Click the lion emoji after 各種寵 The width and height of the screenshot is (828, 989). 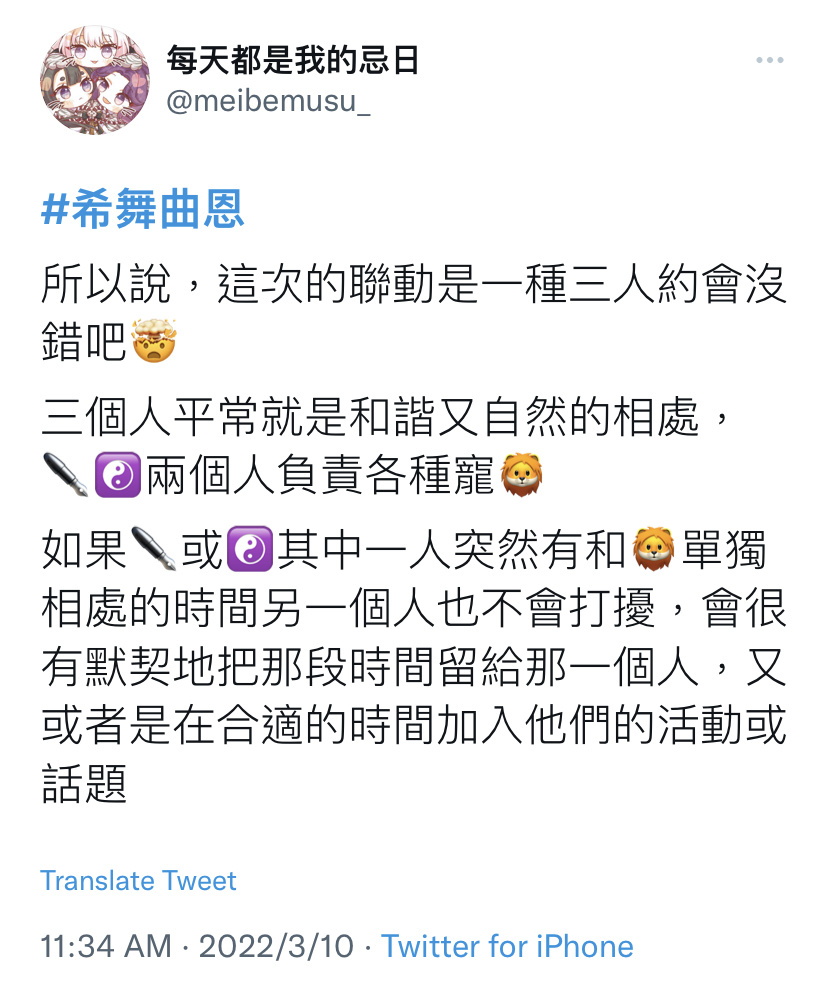522,475
